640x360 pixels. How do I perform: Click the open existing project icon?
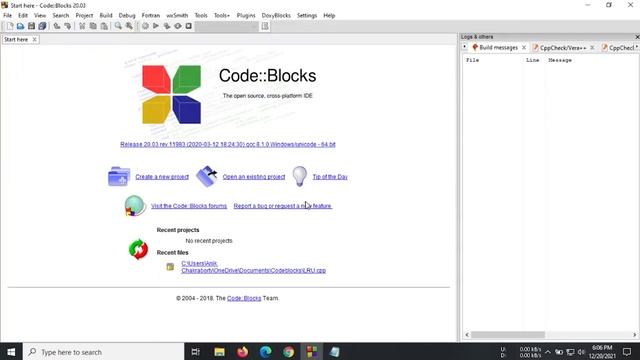point(207,176)
